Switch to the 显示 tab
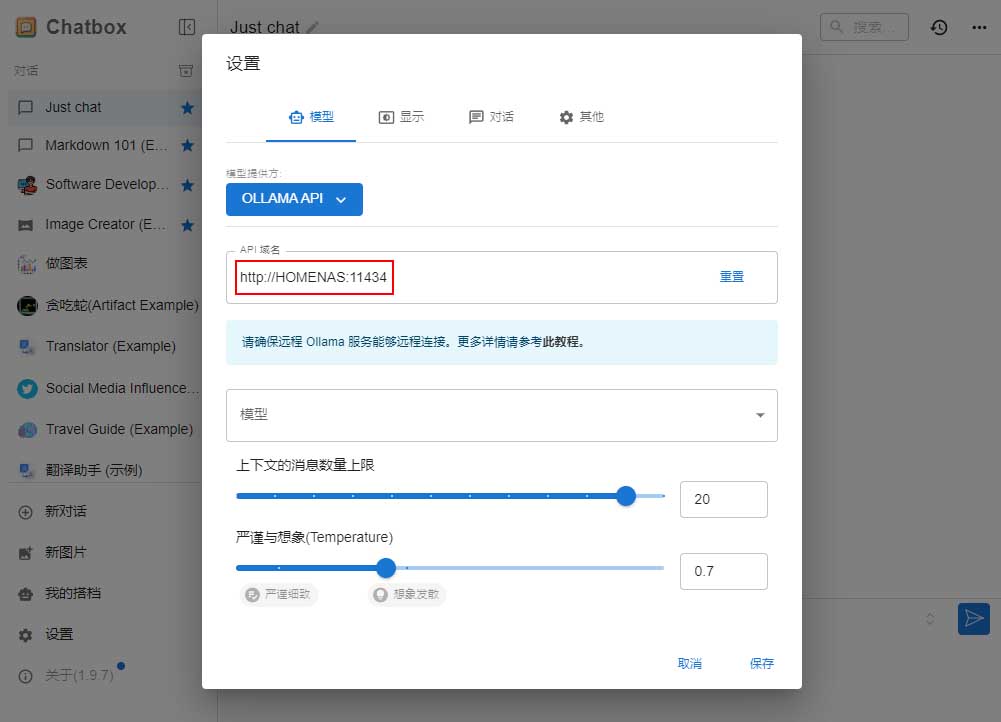The height and width of the screenshot is (722, 1001). (x=401, y=117)
